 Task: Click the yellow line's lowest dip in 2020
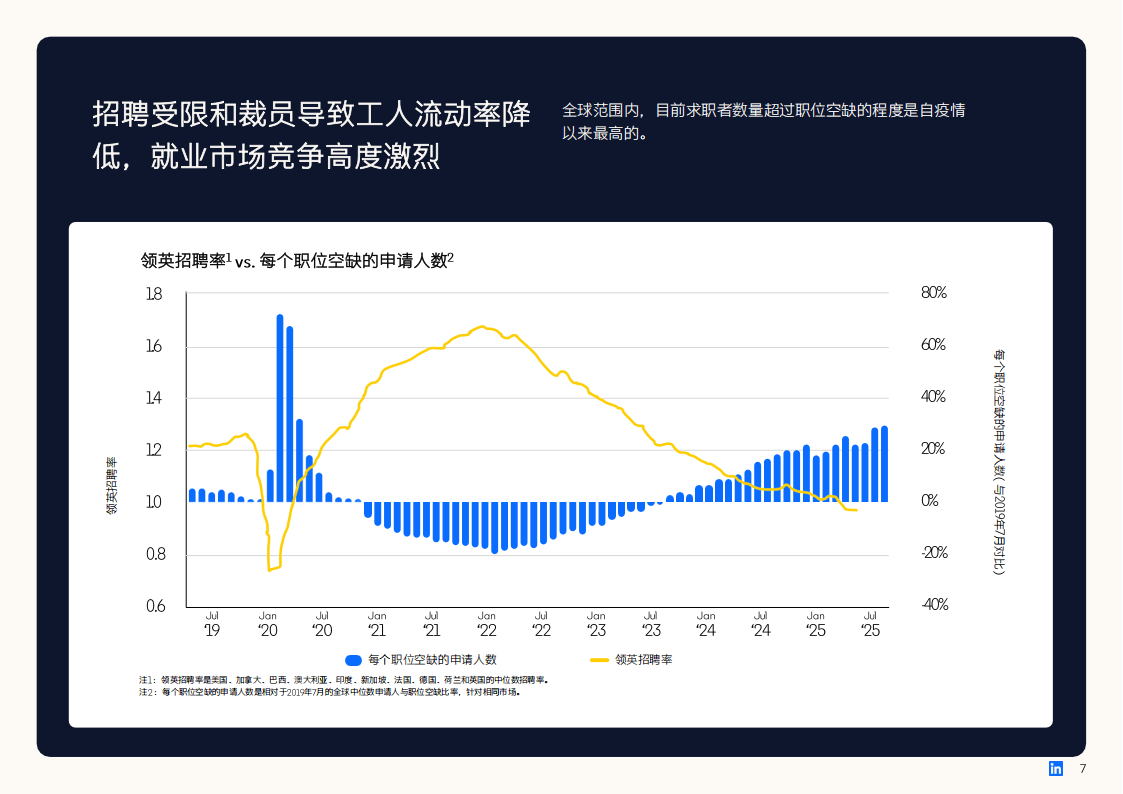pyautogui.click(x=270, y=569)
